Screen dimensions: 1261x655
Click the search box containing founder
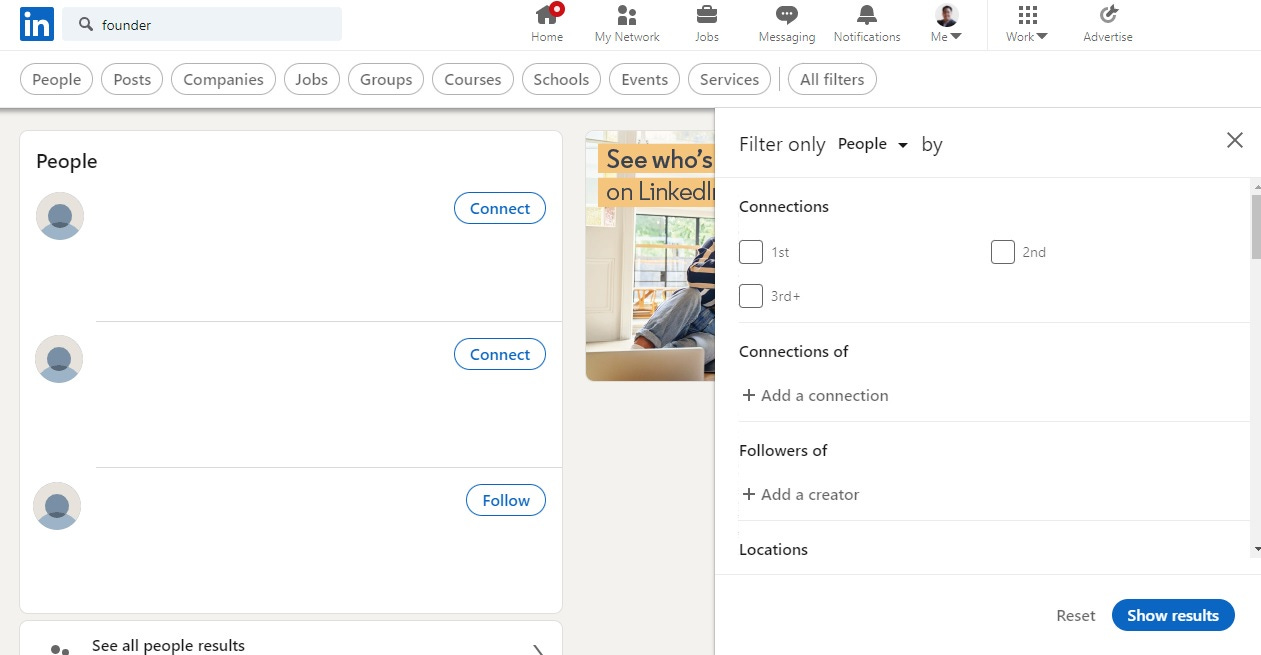(202, 24)
